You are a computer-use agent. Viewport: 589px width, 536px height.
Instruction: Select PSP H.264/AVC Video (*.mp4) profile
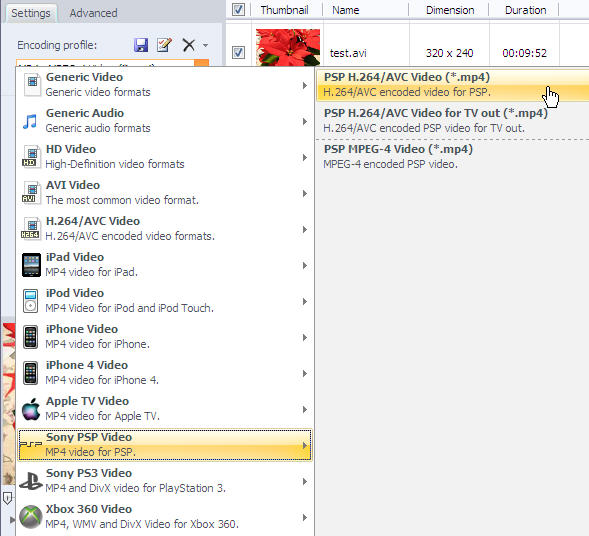(x=453, y=85)
